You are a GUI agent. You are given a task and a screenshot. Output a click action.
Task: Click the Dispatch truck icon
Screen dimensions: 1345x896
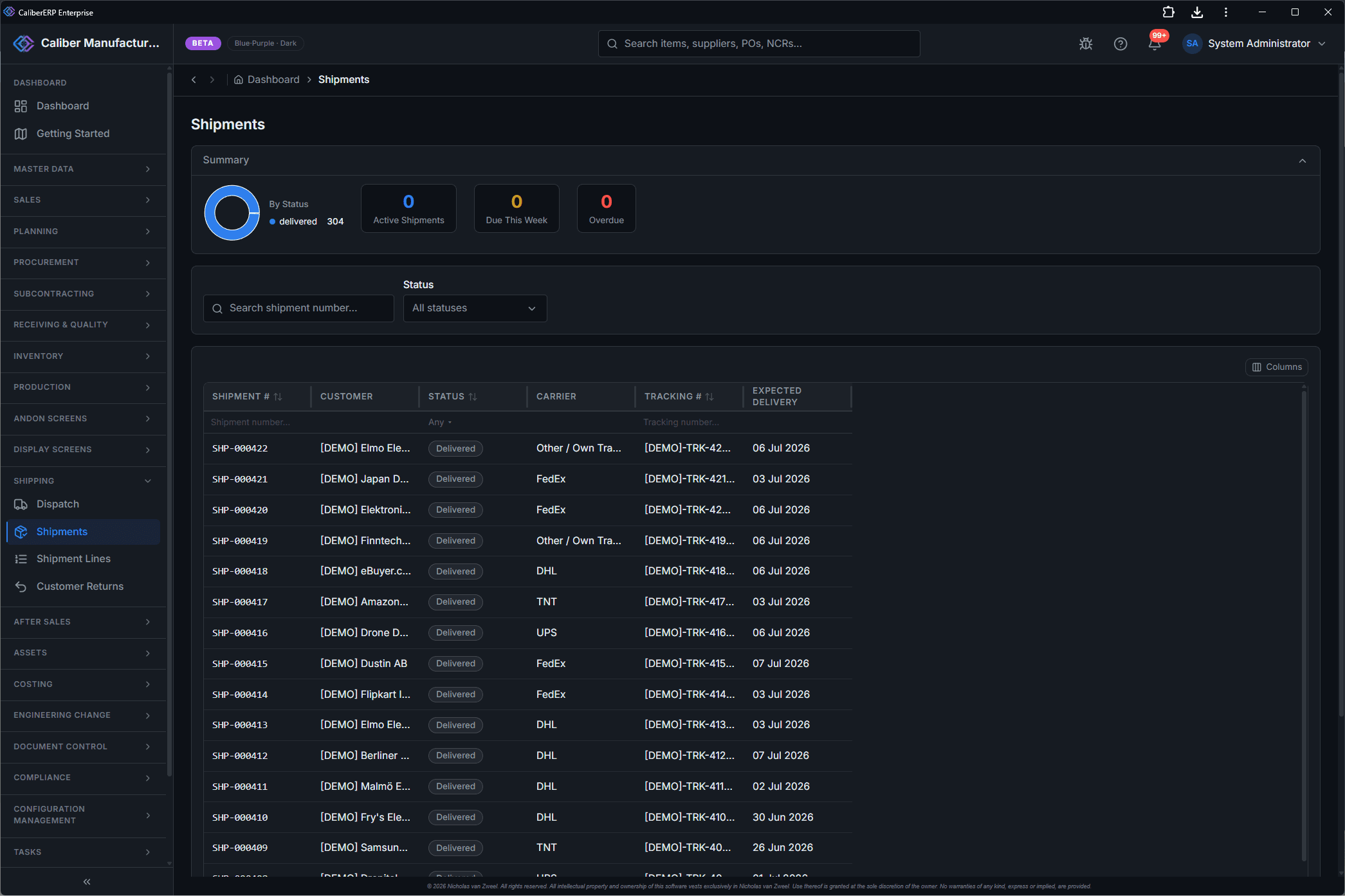21,504
